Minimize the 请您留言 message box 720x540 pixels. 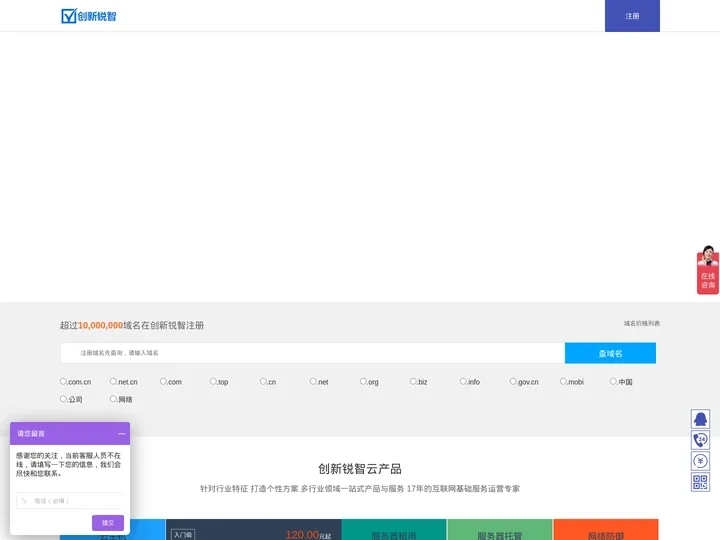tap(122, 433)
